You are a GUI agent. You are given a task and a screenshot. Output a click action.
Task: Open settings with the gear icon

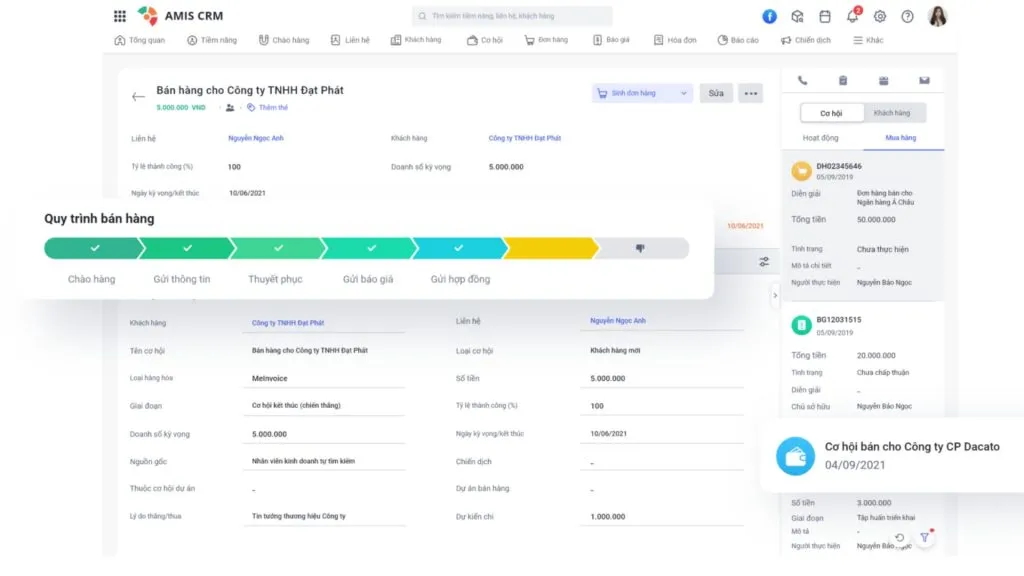coord(880,16)
